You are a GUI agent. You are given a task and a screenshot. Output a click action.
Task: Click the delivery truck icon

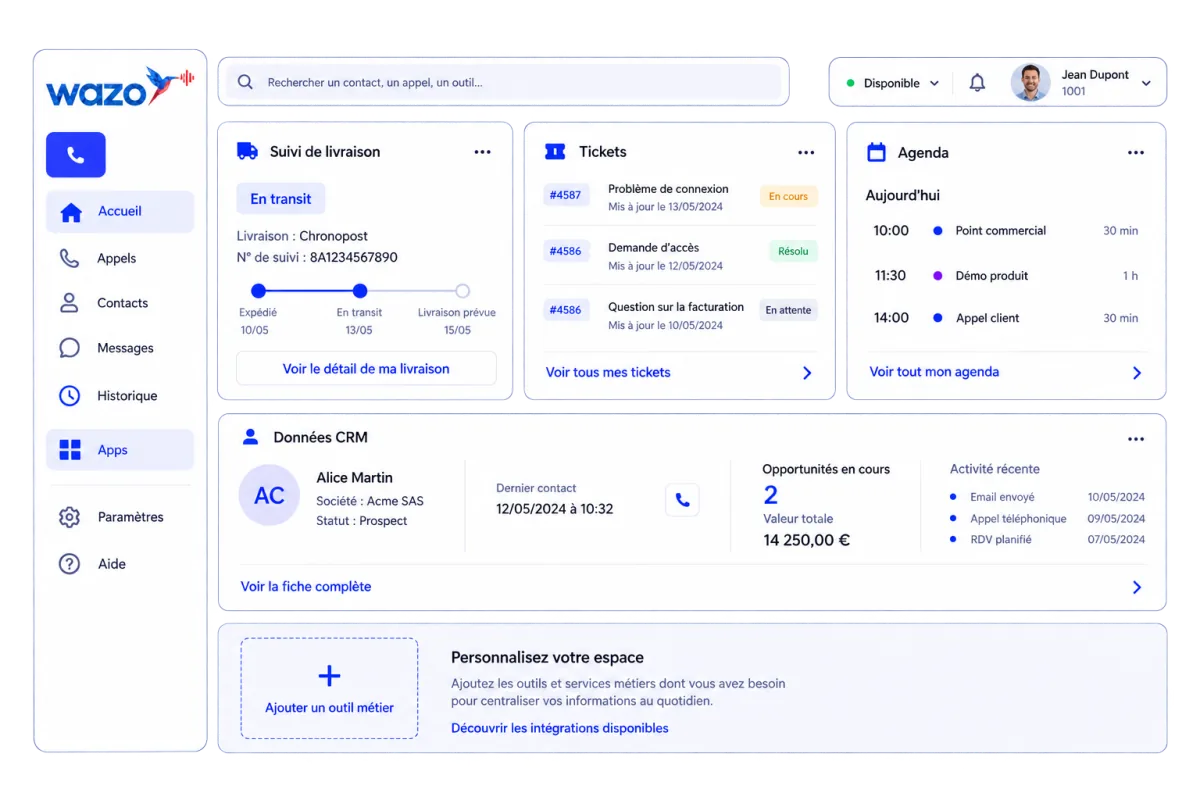247,151
